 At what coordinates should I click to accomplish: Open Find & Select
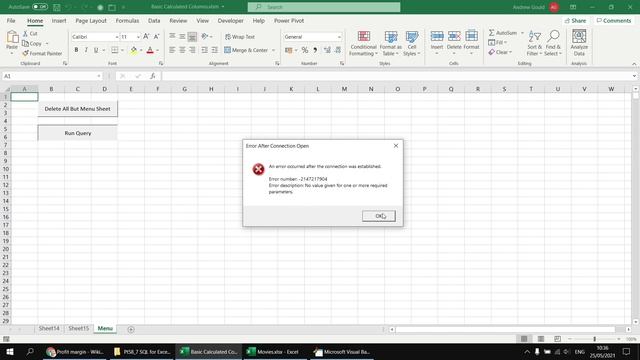(x=553, y=43)
